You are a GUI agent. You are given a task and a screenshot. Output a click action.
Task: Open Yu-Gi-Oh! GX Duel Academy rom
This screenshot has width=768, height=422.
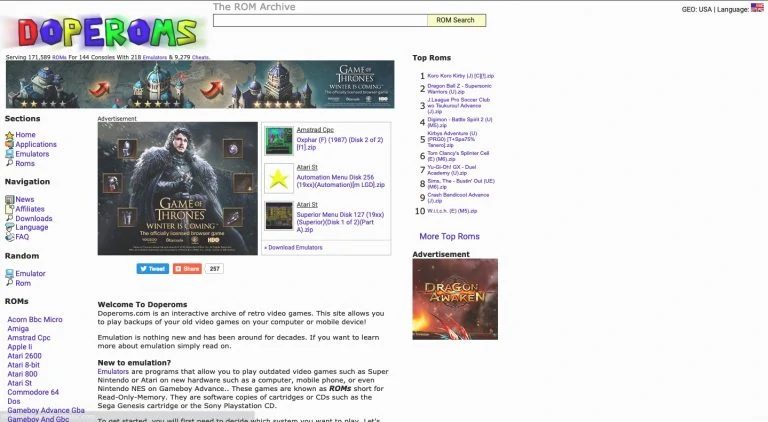[452, 170]
